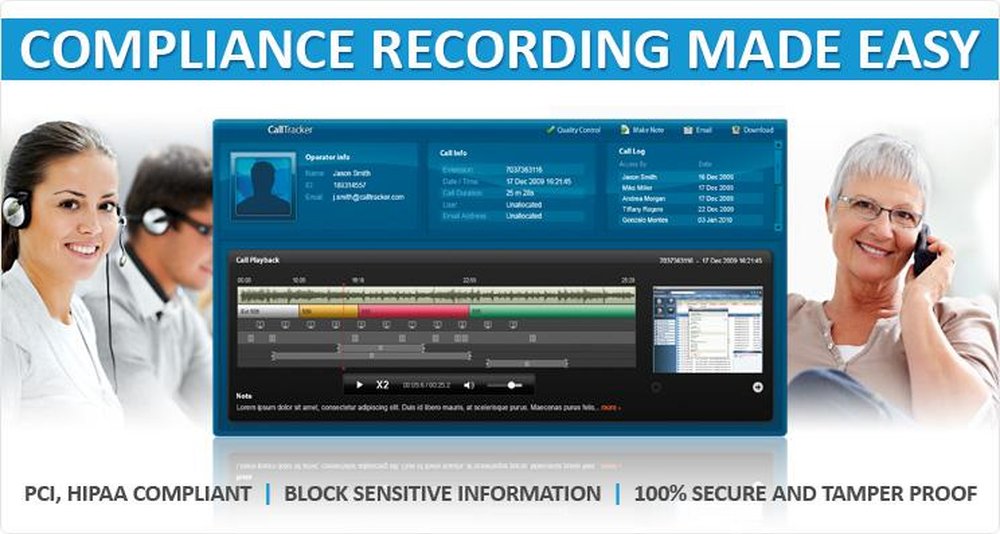Click 100% SECURE AND TAMPER PROOF text
The image size is (1000, 534).
(805, 493)
